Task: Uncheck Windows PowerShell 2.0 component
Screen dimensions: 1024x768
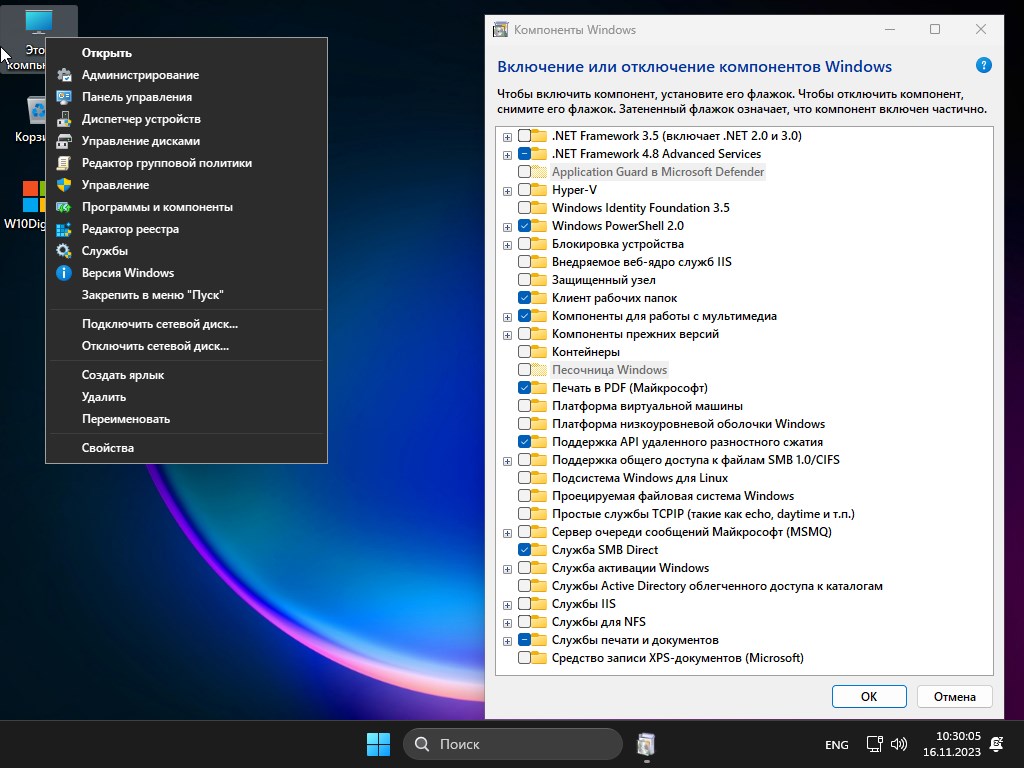Action: click(x=525, y=226)
